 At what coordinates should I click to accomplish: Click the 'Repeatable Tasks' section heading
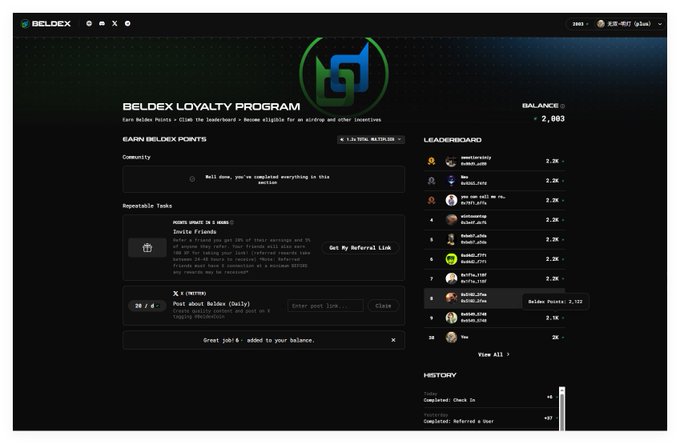147,206
